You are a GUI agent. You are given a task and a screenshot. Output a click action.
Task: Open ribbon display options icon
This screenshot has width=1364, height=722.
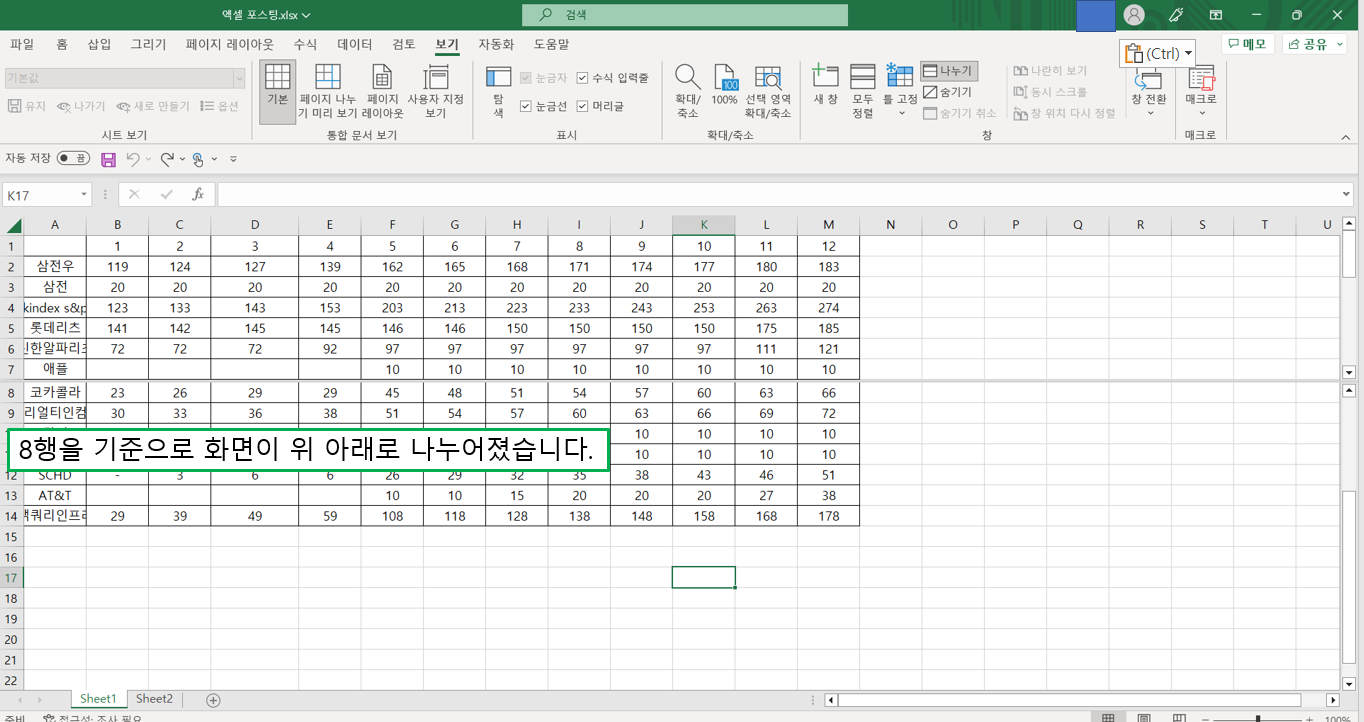click(x=1216, y=15)
